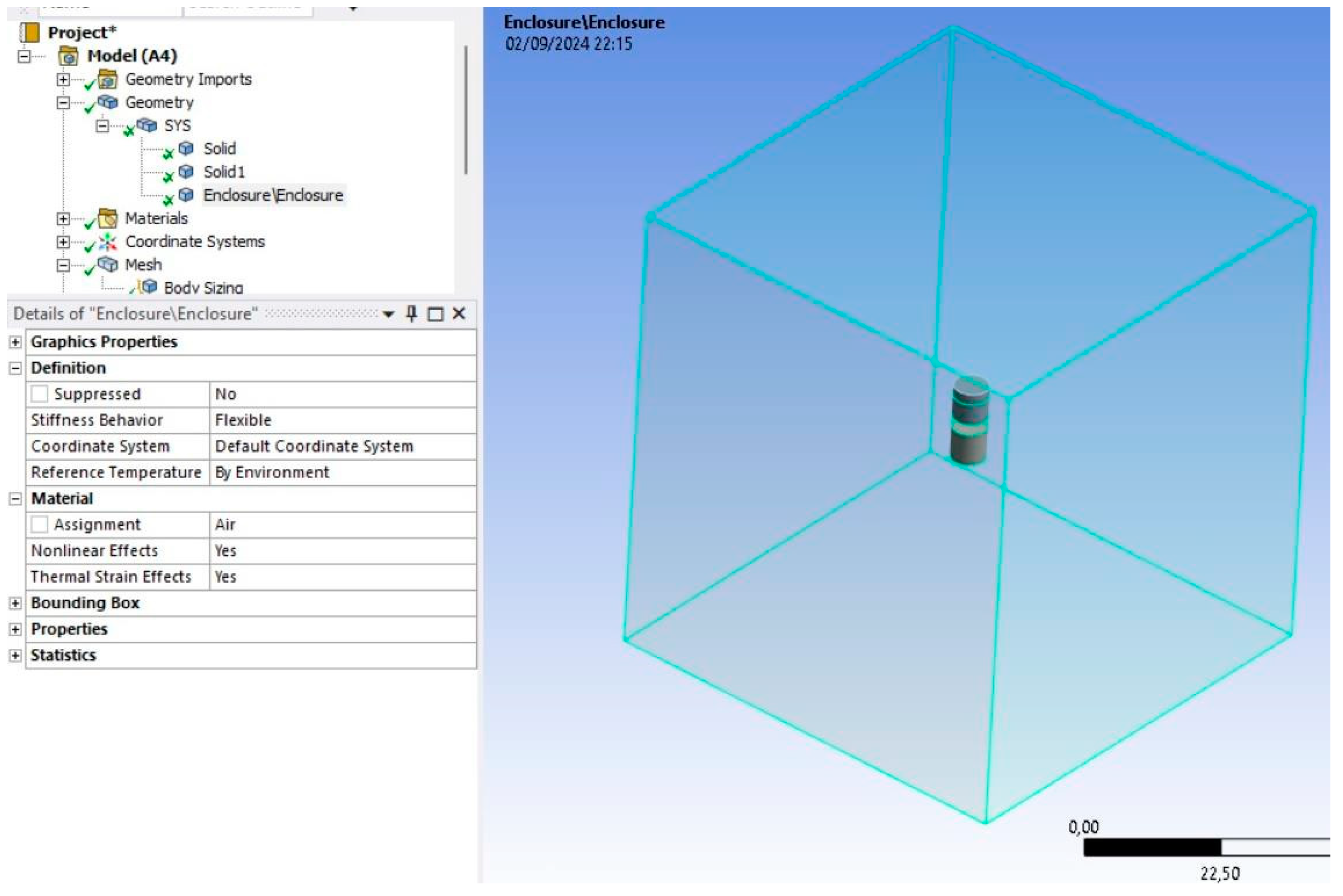Click the Project folder icon

pos(29,32)
